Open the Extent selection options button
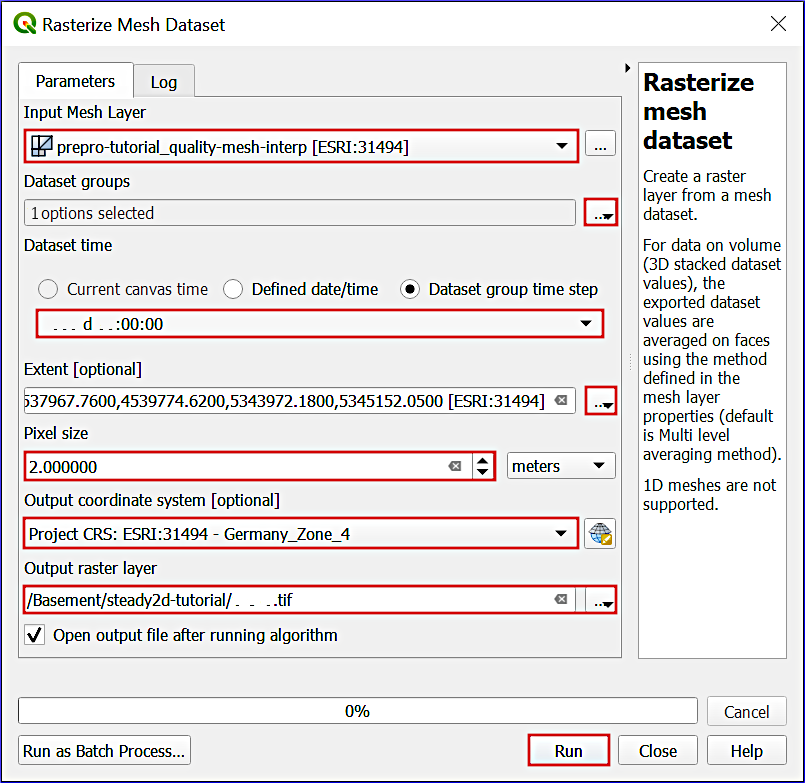Viewport: 805px width, 783px height. (x=600, y=400)
